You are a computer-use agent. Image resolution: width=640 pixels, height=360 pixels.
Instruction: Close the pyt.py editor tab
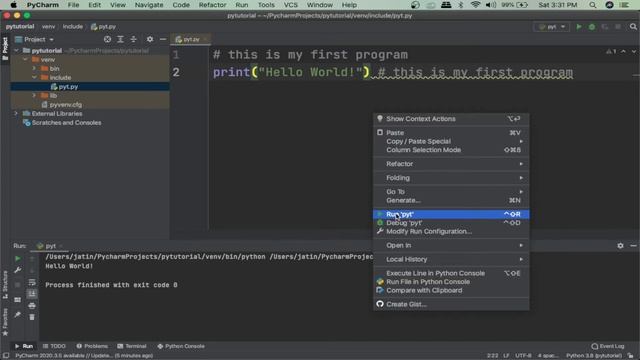205,39
